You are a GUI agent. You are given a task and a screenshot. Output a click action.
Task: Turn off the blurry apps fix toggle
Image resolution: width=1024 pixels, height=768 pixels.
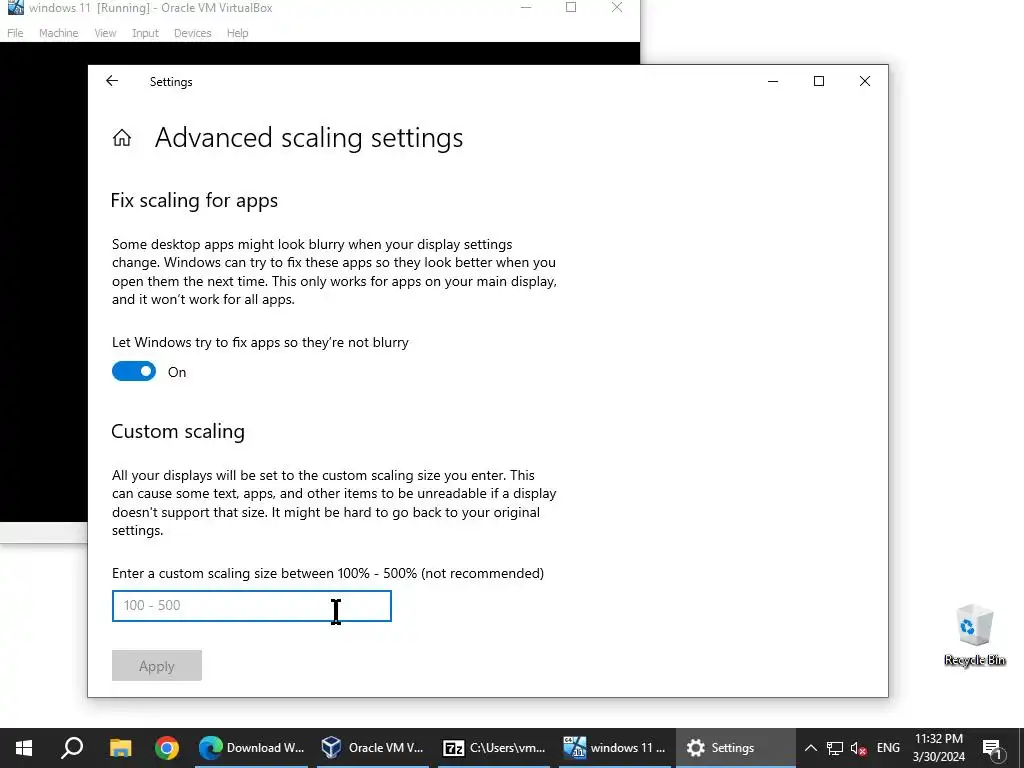(134, 372)
